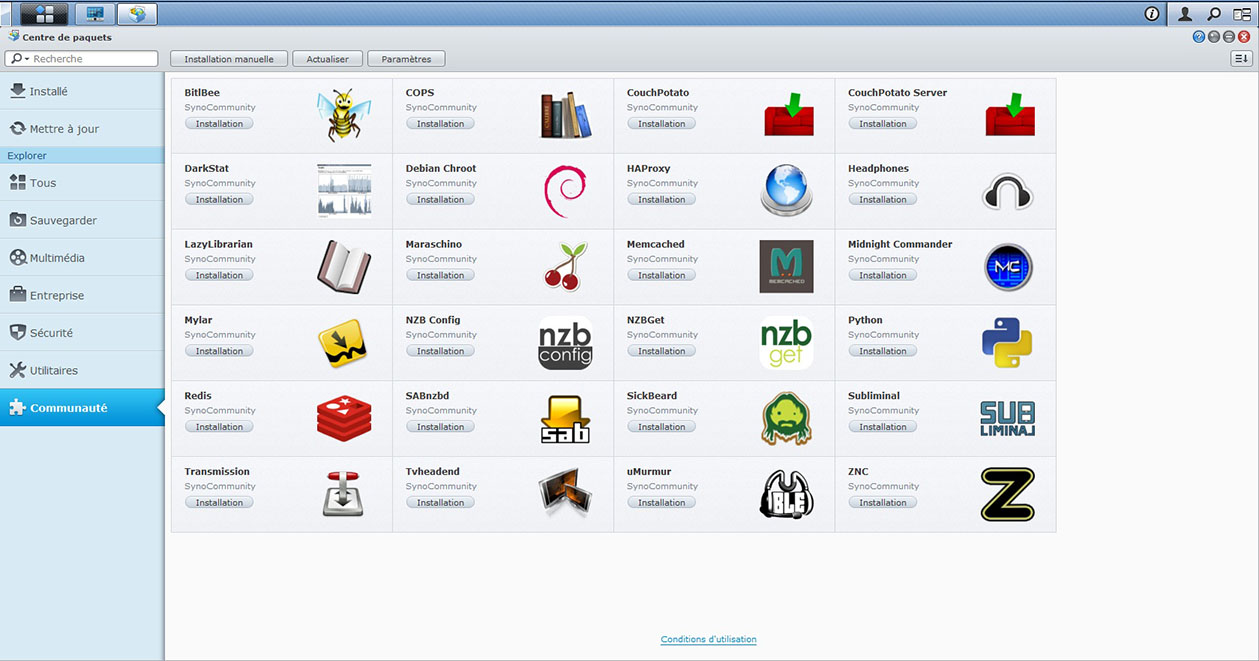
Task: Click the Actualiser button
Action: tap(328, 59)
